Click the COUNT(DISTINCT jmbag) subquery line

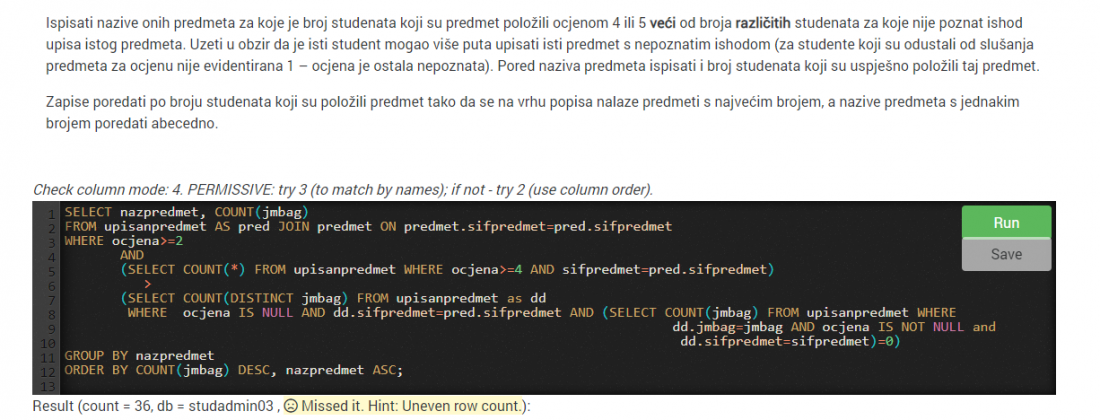click(x=333, y=298)
